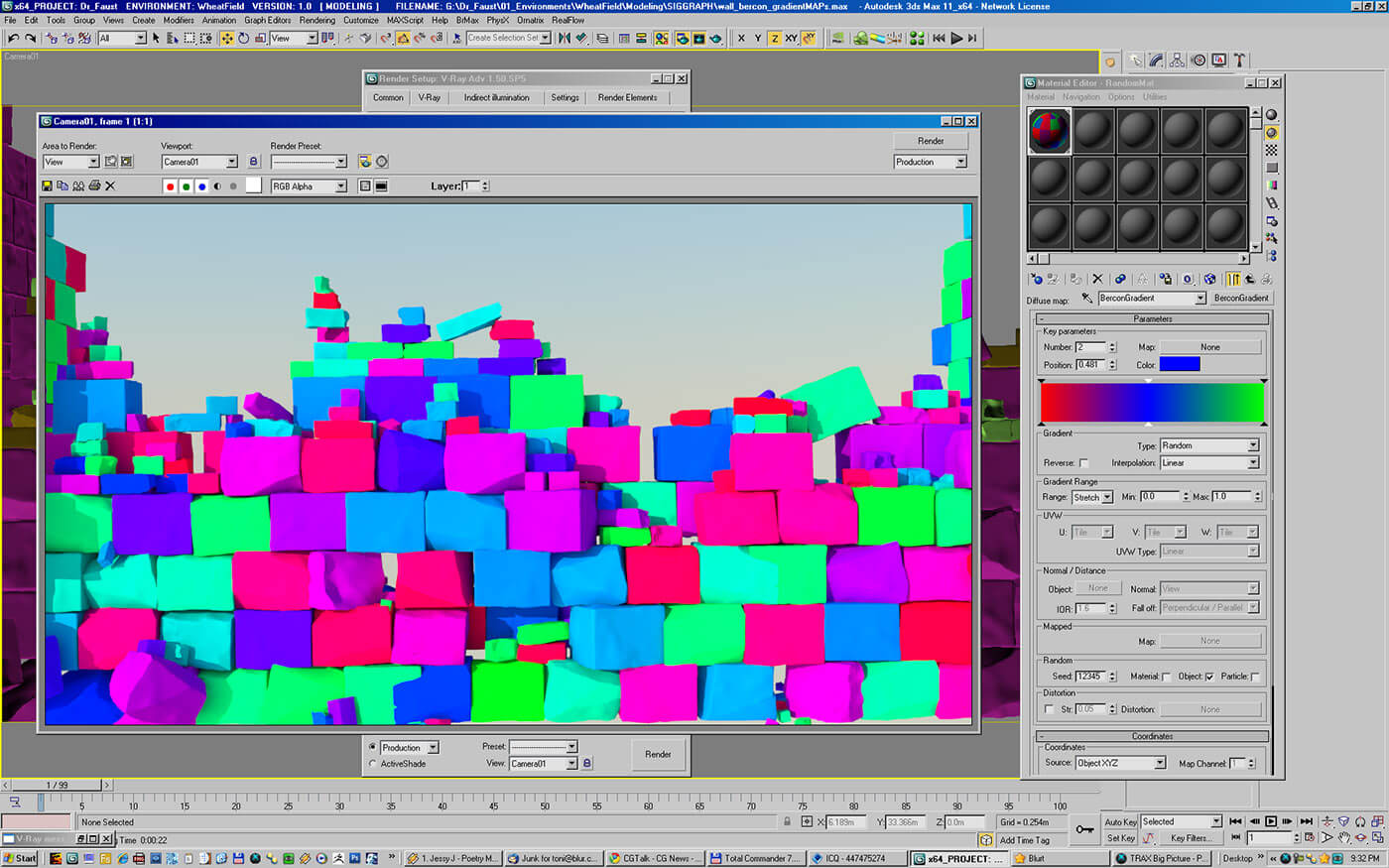Click the Mirror tool icon
The width and height of the screenshot is (1389, 868).
565,38
